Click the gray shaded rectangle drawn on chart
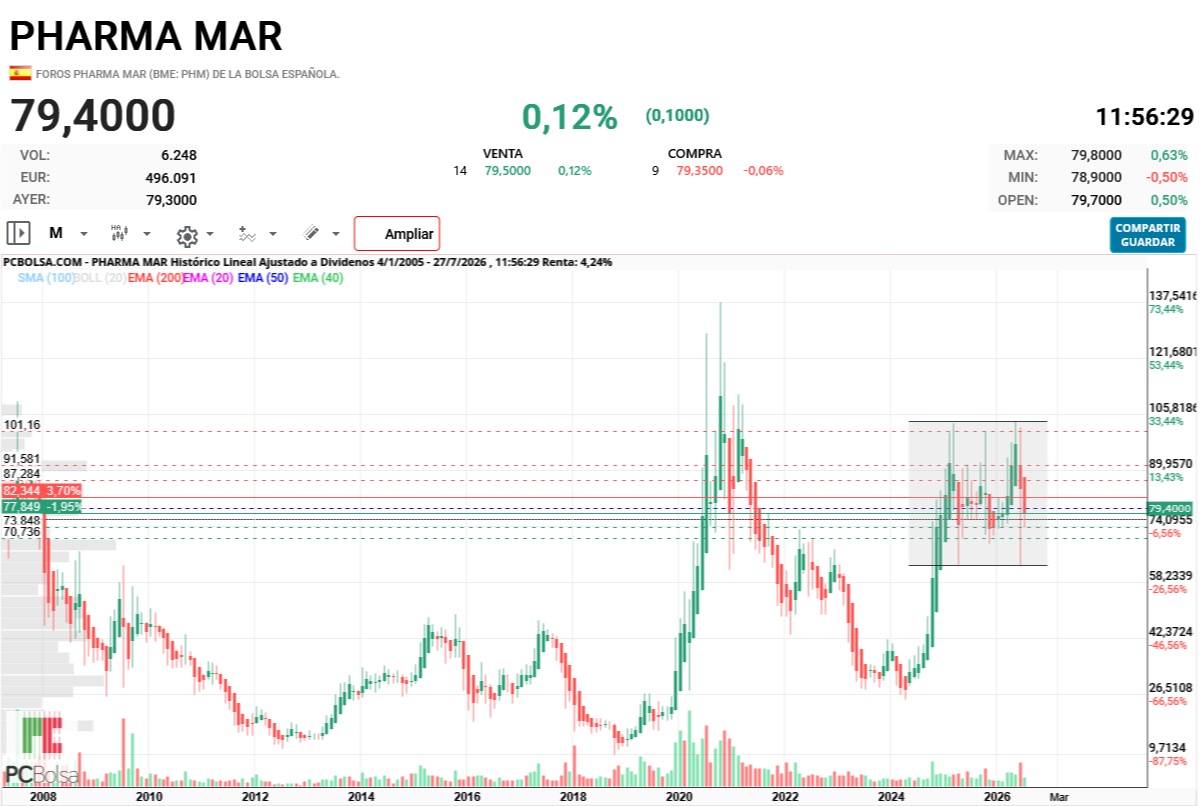The width and height of the screenshot is (1200, 806). tap(977, 493)
